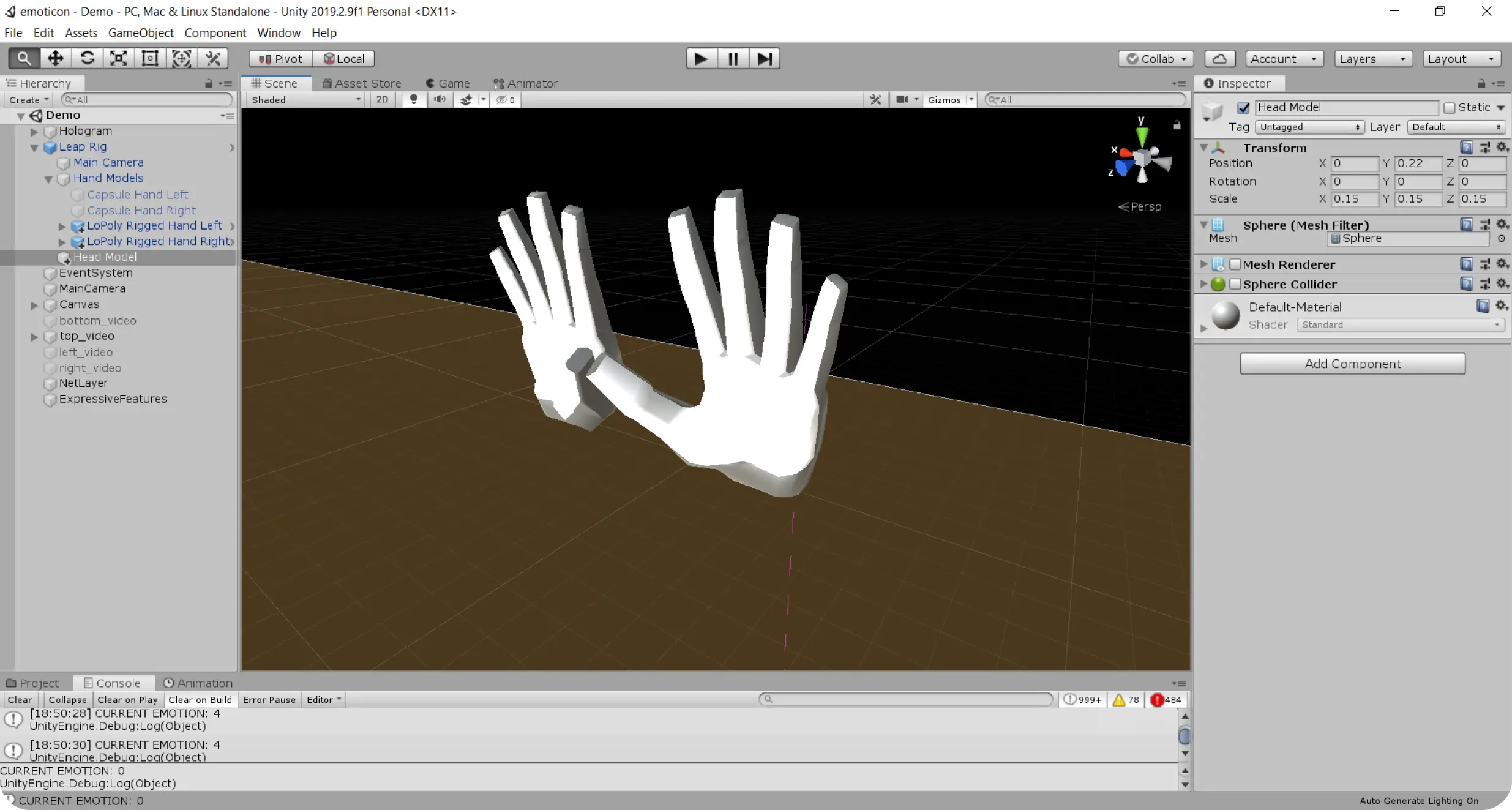The image size is (1512, 810).
Task: Open the Layers dropdown
Action: coord(1373,59)
